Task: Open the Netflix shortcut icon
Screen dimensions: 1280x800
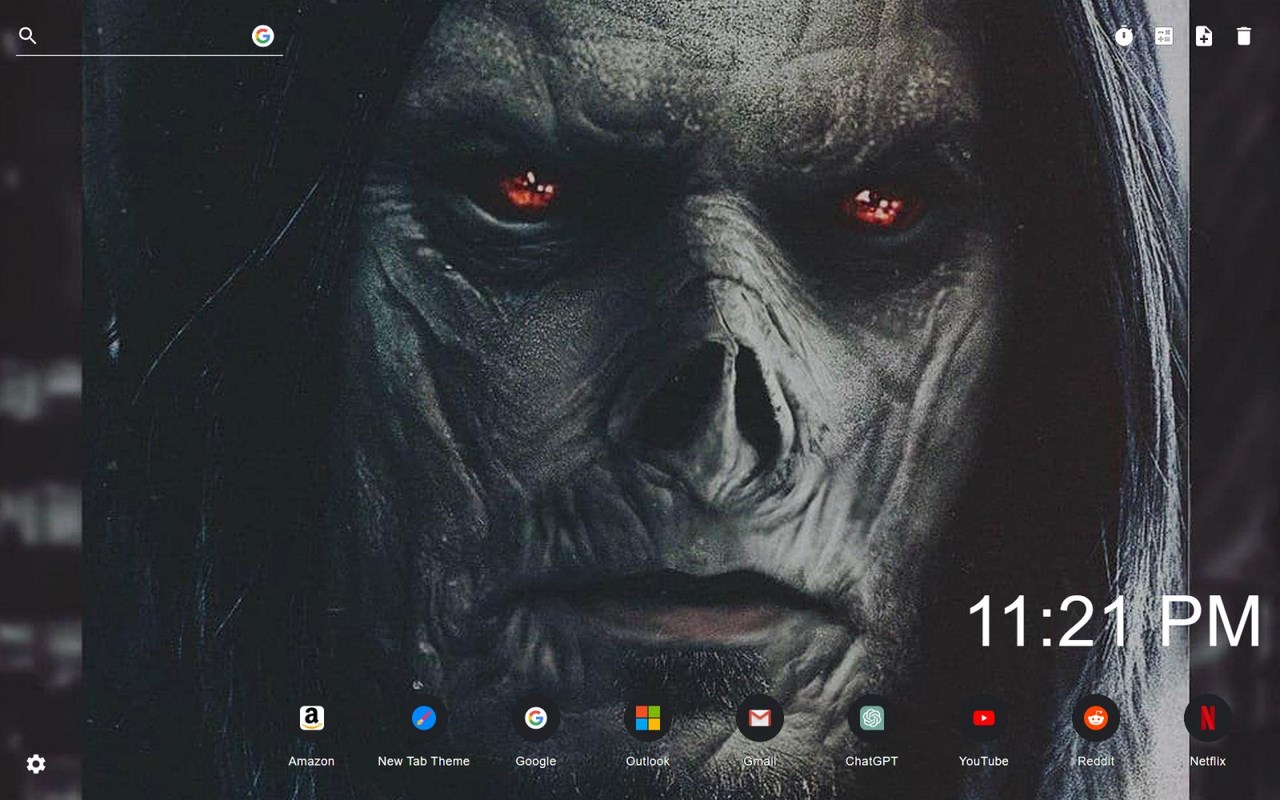Action: [x=1208, y=718]
